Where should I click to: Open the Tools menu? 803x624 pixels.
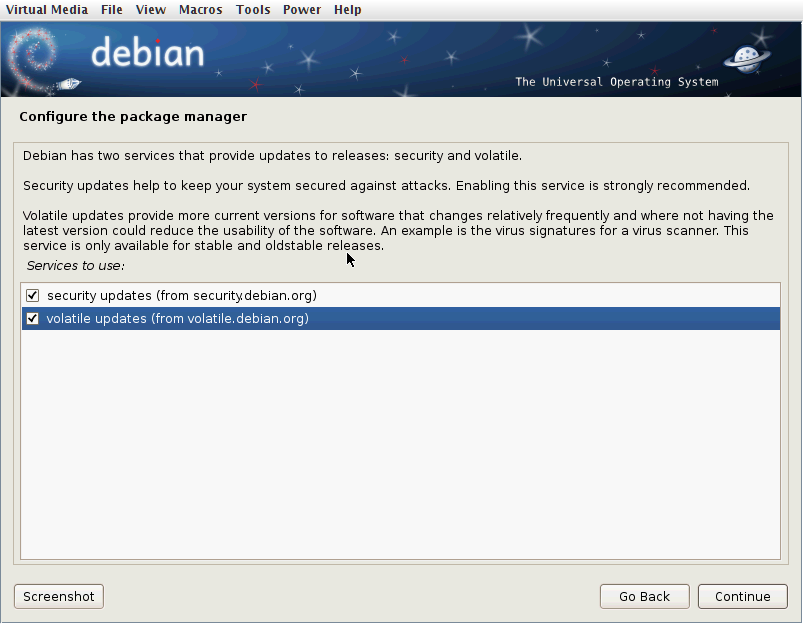pyautogui.click(x=253, y=10)
